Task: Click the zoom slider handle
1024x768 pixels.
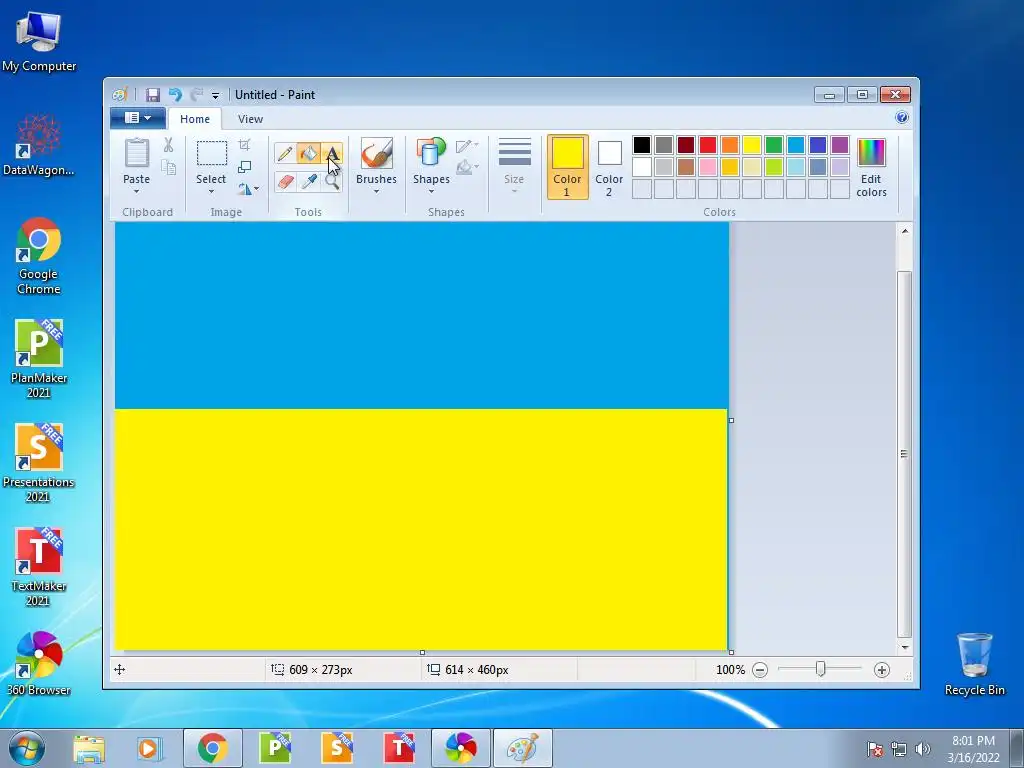Action: 821,669
